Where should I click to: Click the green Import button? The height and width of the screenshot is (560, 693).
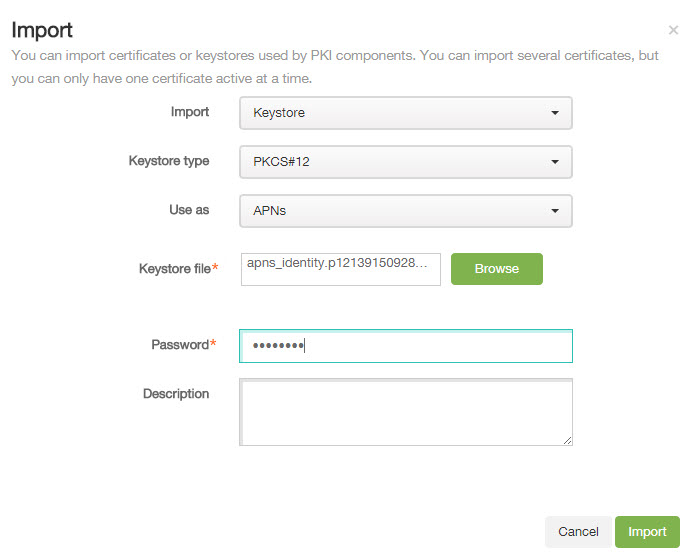647,532
